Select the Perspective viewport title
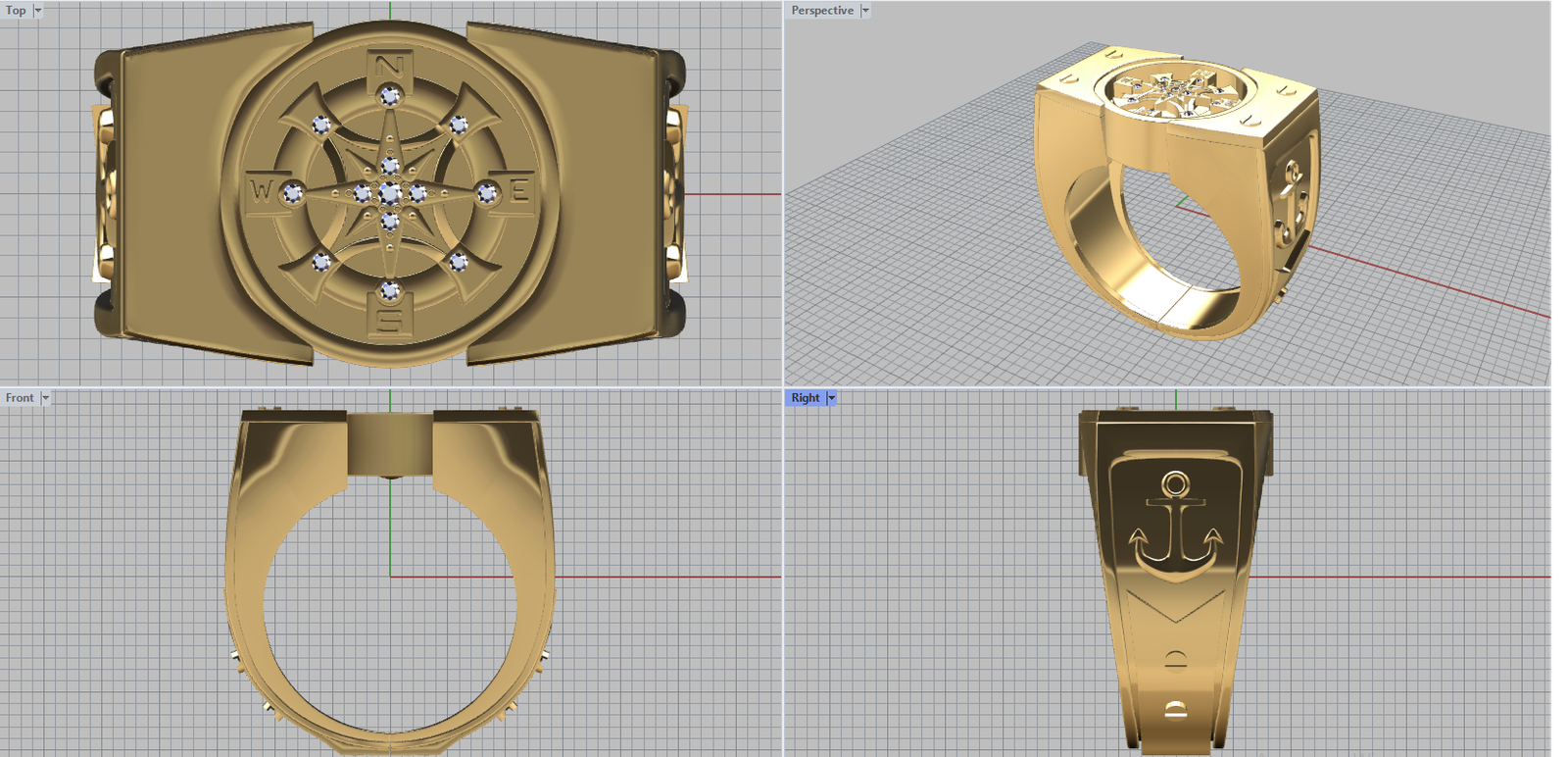The width and height of the screenshot is (1568, 757). 821,11
